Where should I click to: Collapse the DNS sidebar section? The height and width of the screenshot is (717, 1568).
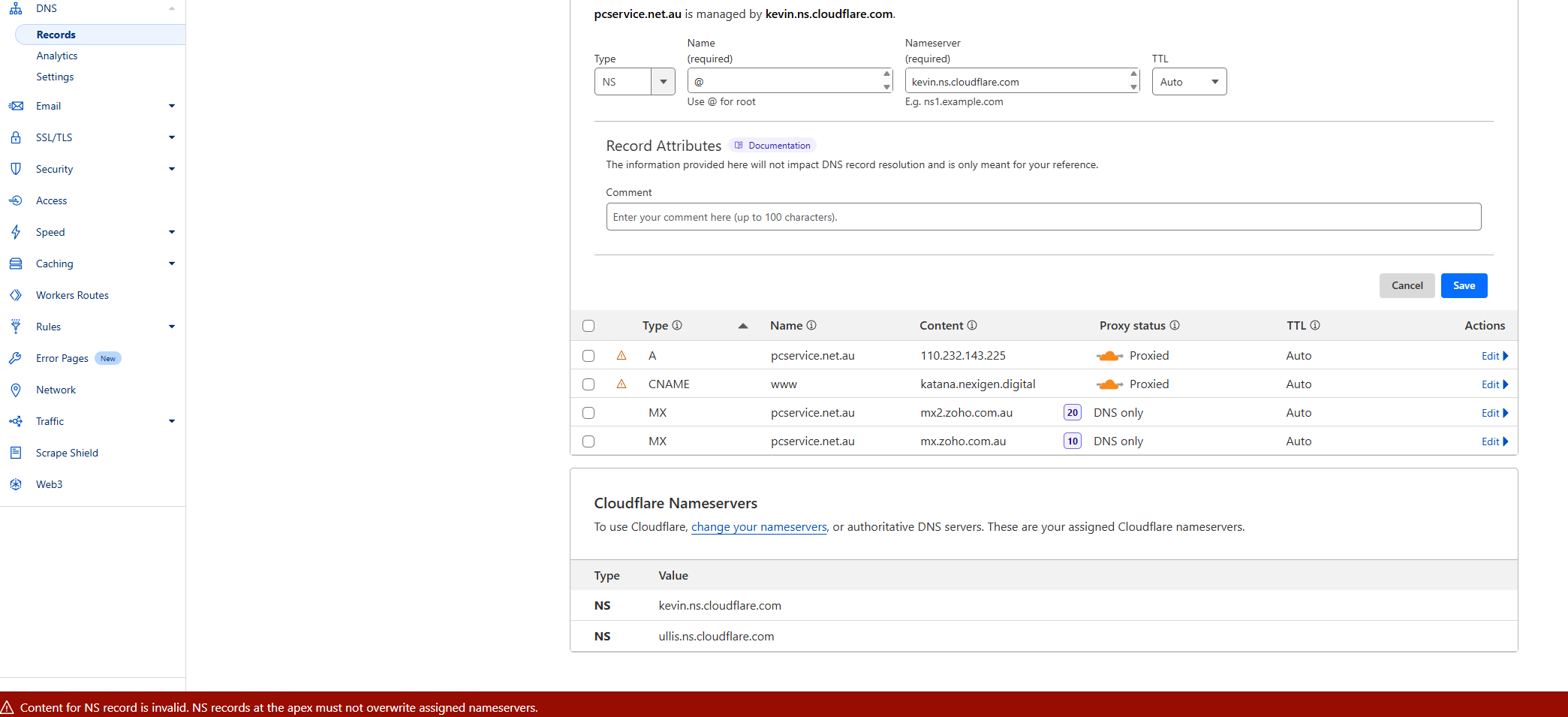(172, 8)
